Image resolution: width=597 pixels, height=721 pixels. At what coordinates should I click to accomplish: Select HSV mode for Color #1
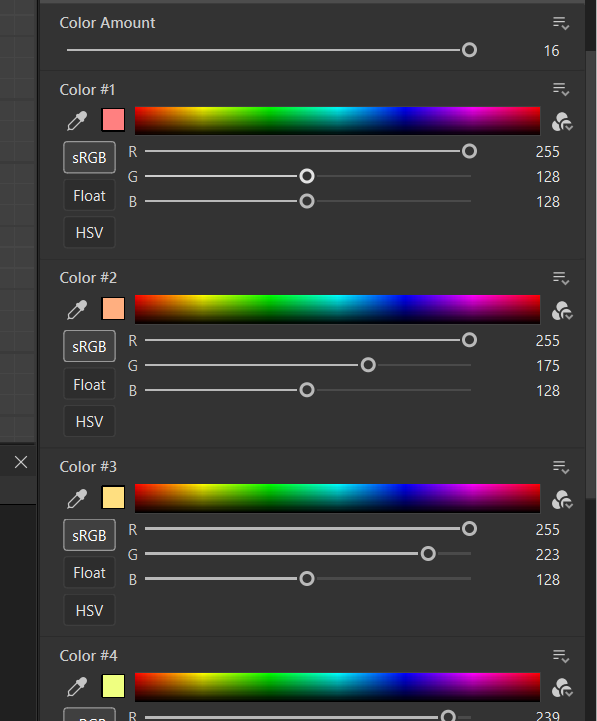point(89,232)
